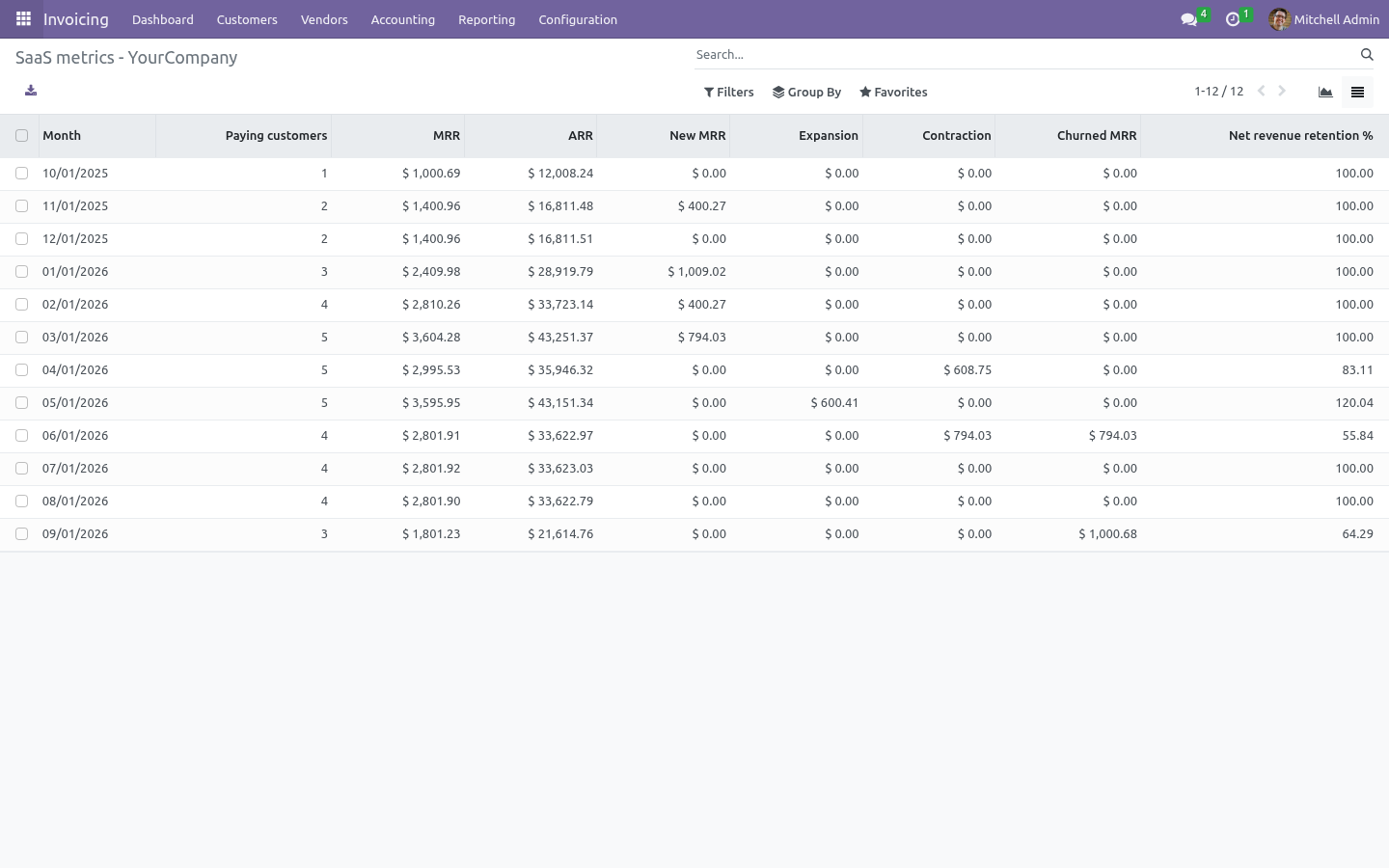Click retention value 55.84
This screenshot has width=1389, height=868.
(1357, 436)
